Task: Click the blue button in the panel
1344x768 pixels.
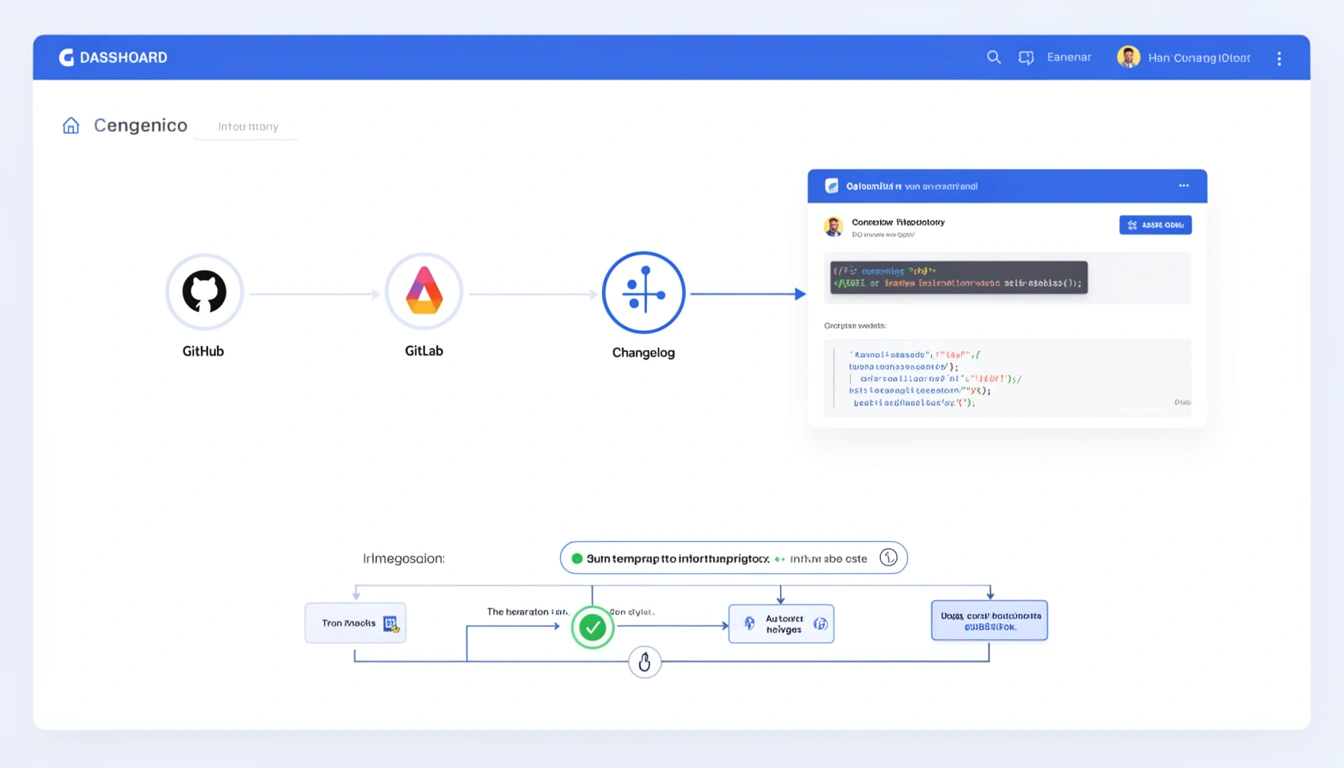Action: tap(1155, 225)
